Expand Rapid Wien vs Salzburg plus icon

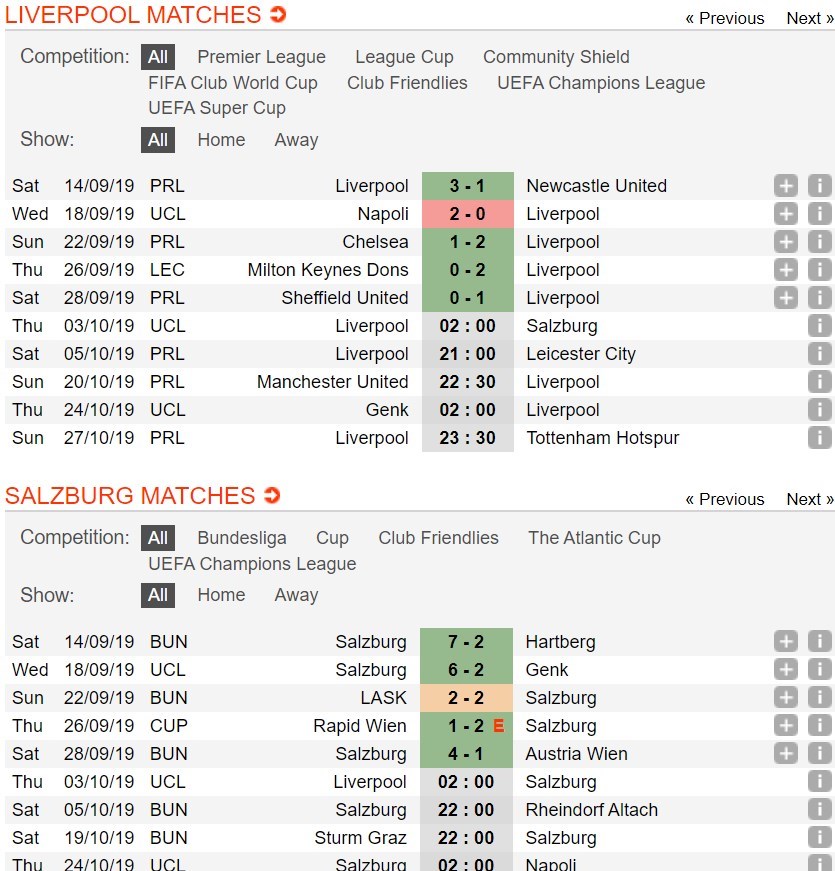[786, 725]
